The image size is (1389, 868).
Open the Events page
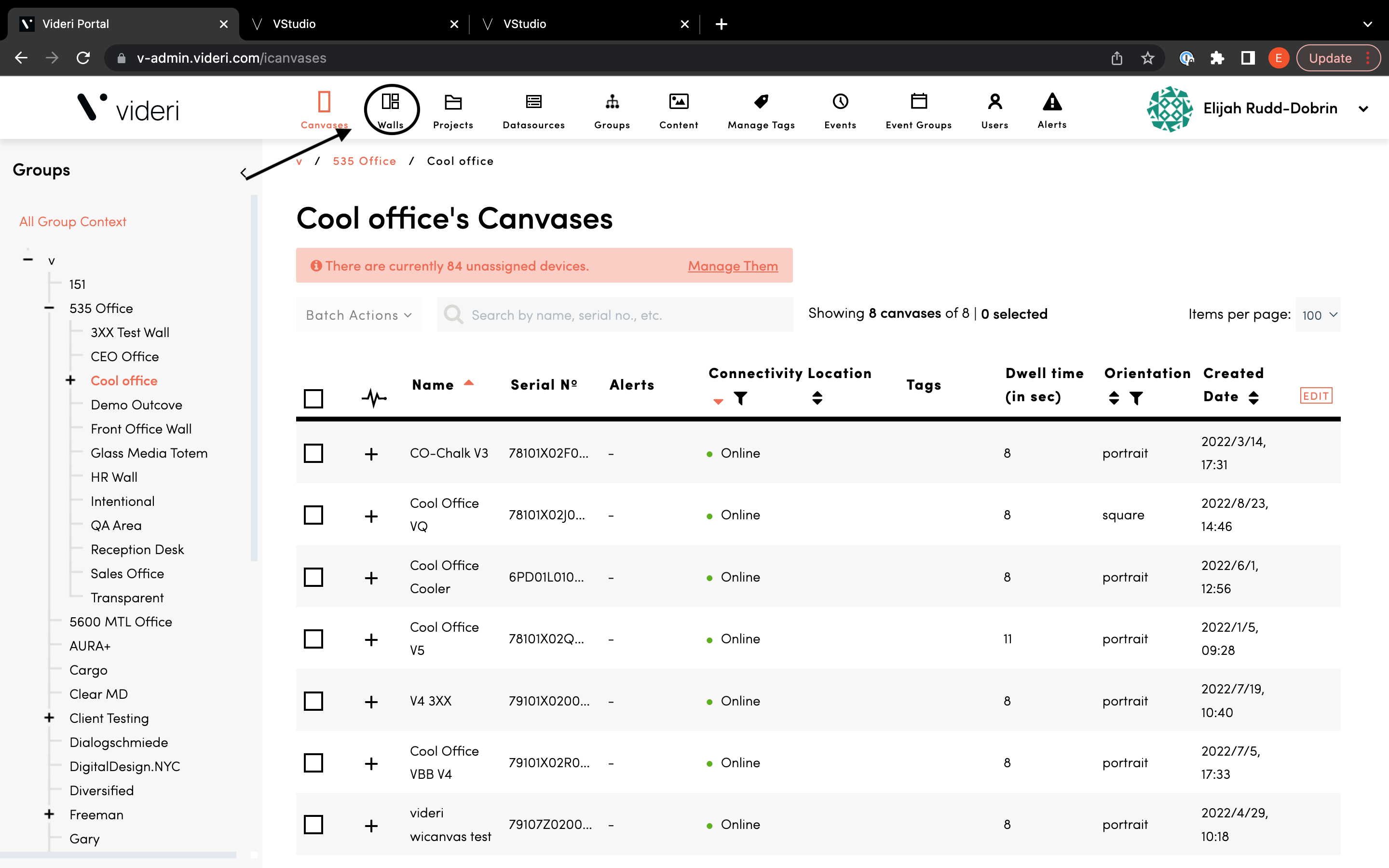840,111
